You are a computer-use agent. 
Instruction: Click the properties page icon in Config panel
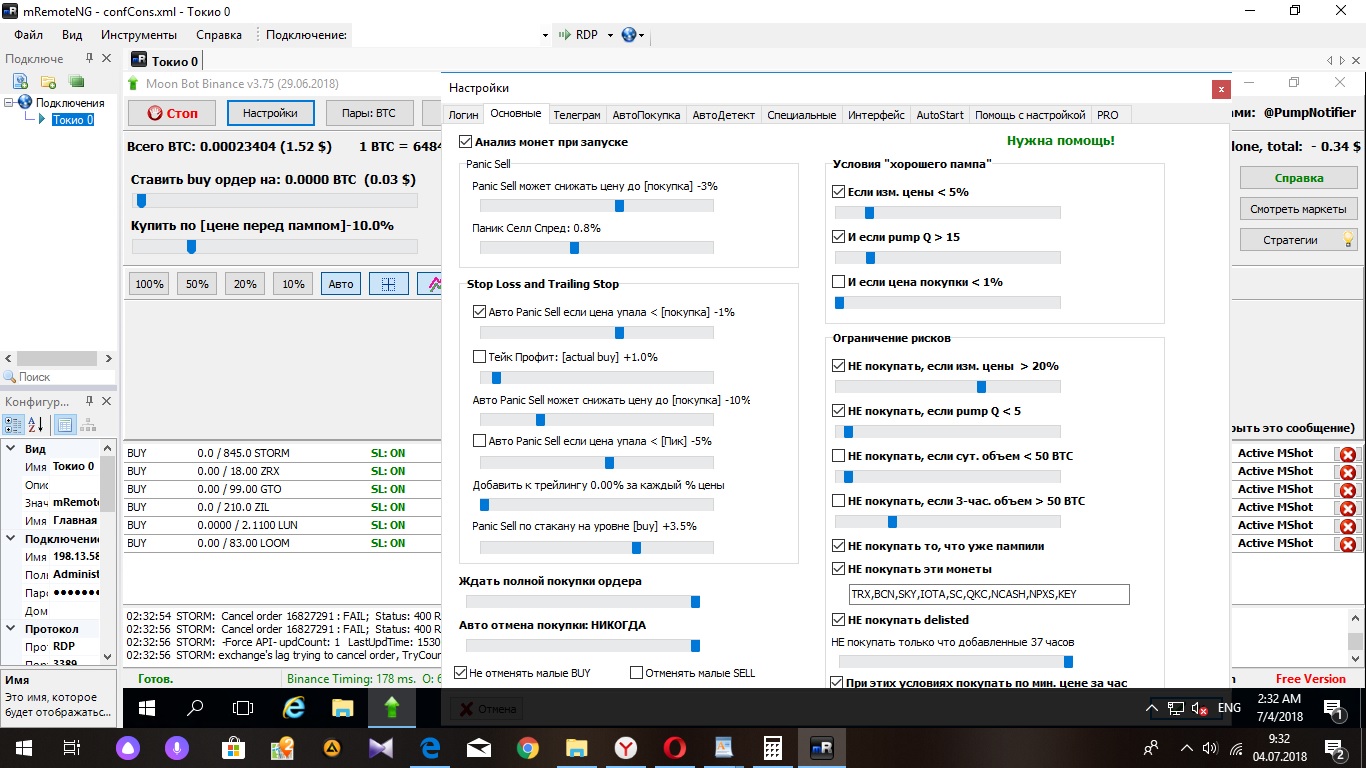click(x=65, y=425)
